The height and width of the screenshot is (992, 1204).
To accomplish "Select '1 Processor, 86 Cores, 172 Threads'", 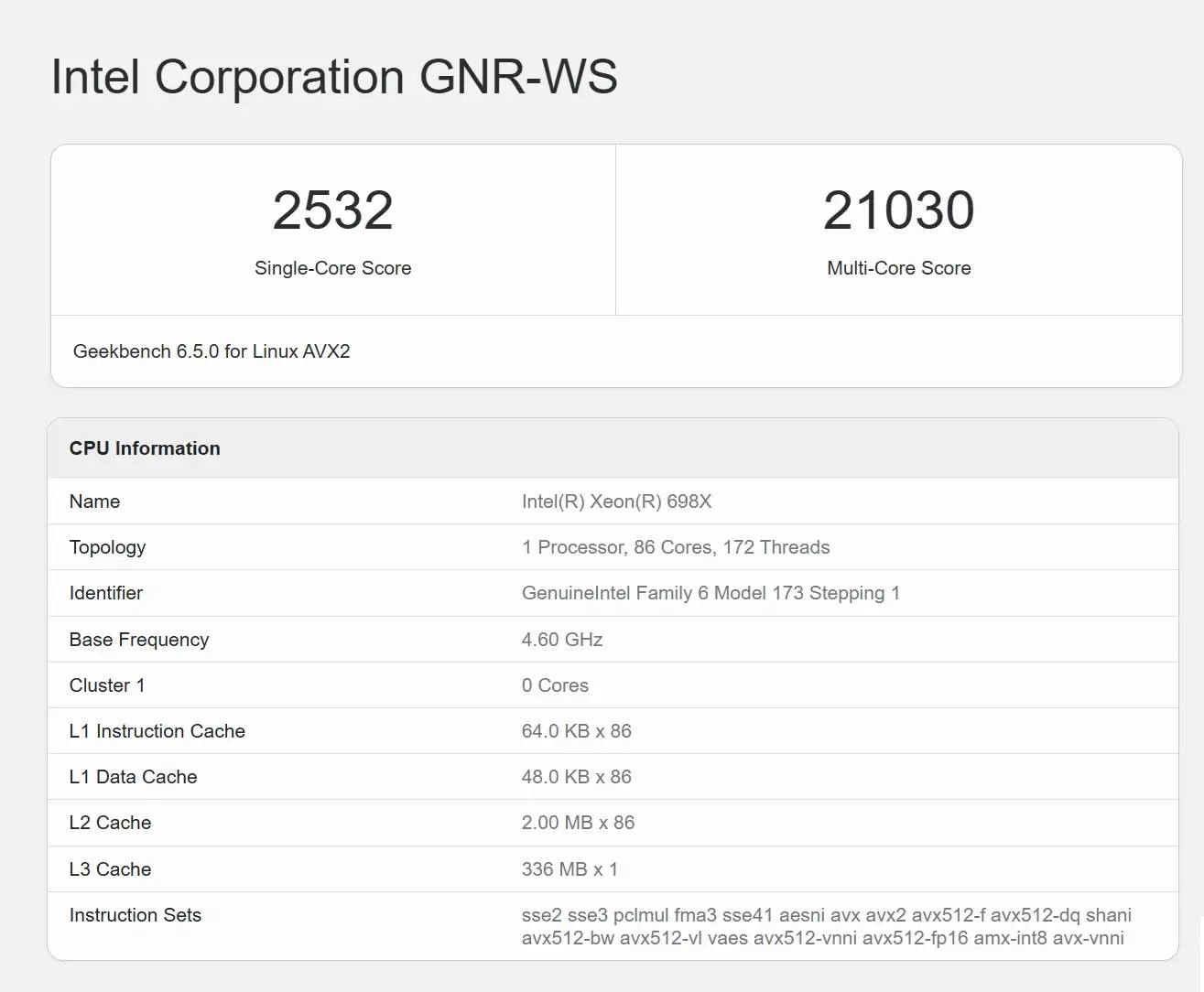I will coord(676,547).
